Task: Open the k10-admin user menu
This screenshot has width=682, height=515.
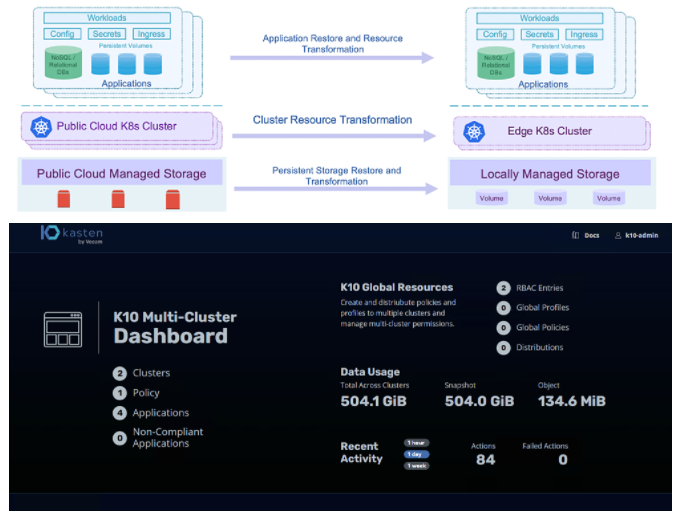Action: click(642, 235)
